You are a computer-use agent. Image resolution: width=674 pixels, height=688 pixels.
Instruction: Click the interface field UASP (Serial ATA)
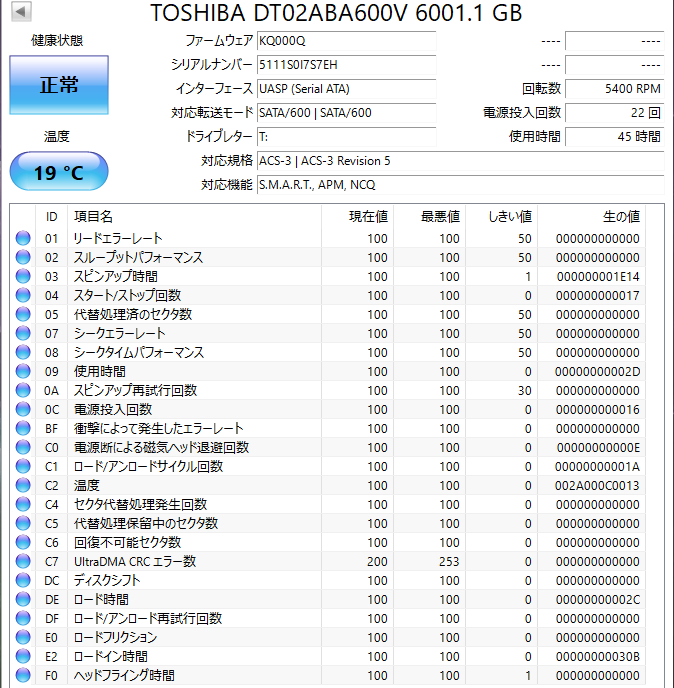tap(346, 89)
